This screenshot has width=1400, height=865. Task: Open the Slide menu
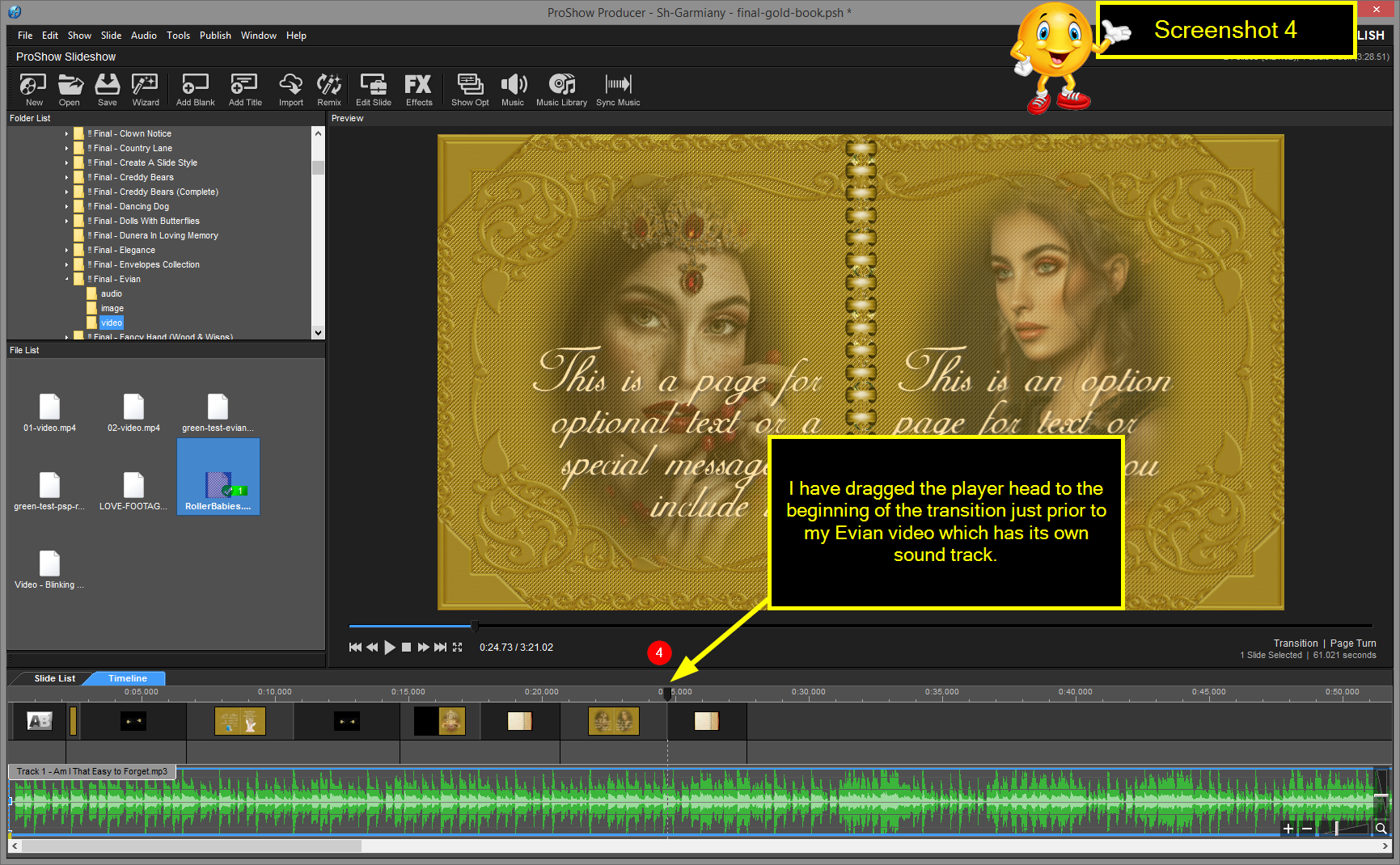coord(111,36)
